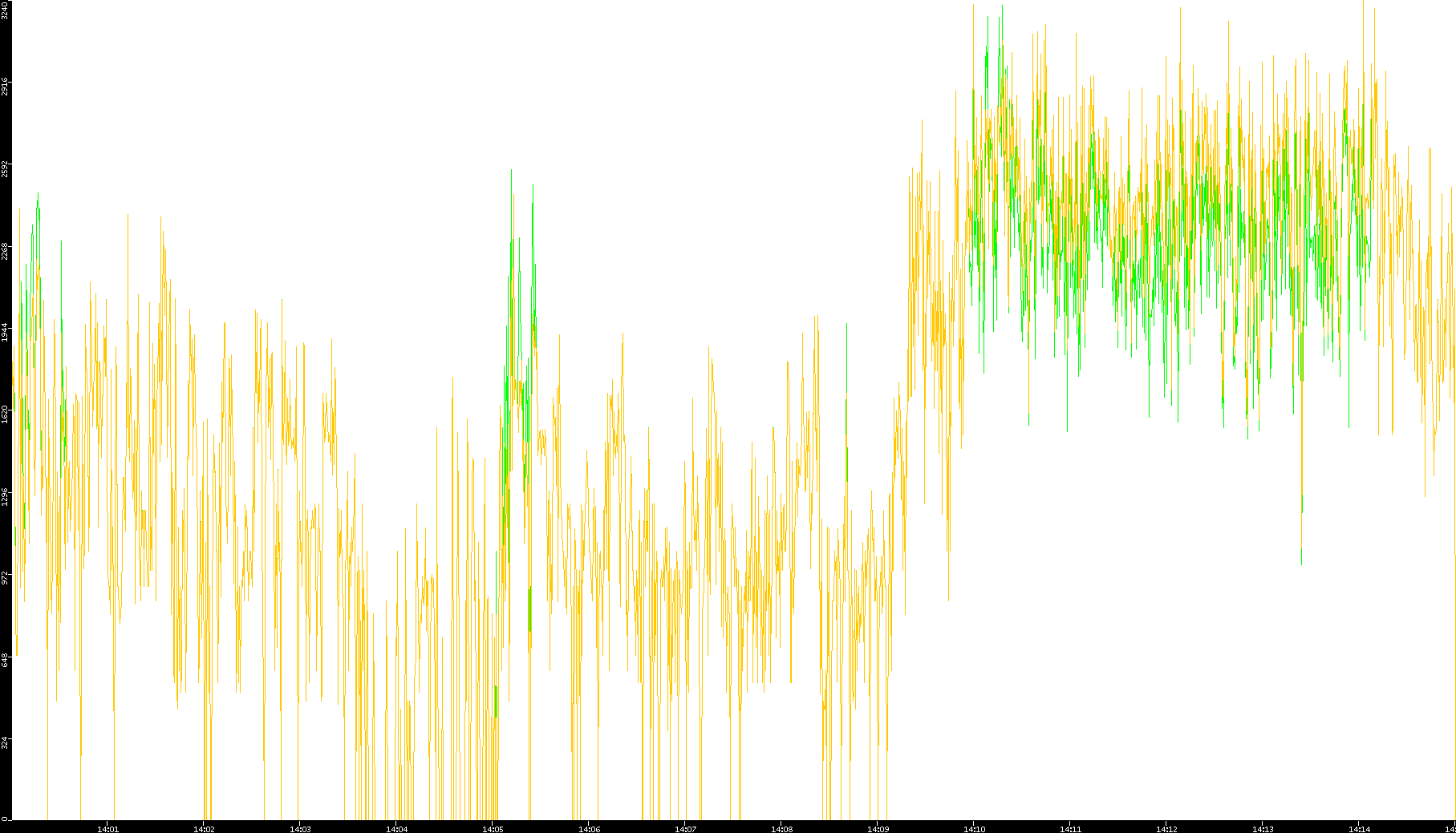Select the 1296 value axis label

point(5,496)
